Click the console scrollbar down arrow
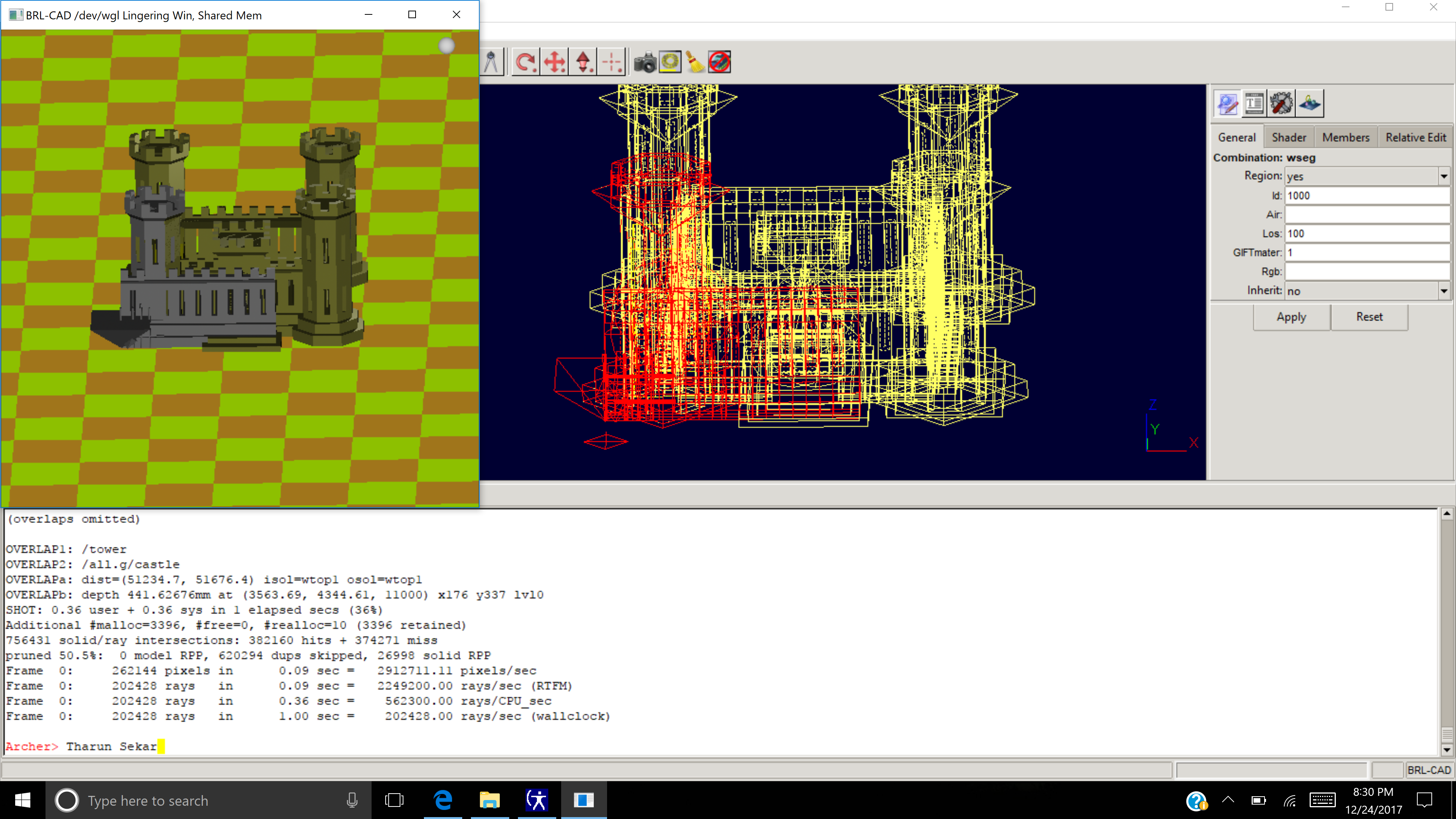1456x819 pixels. click(x=1447, y=750)
